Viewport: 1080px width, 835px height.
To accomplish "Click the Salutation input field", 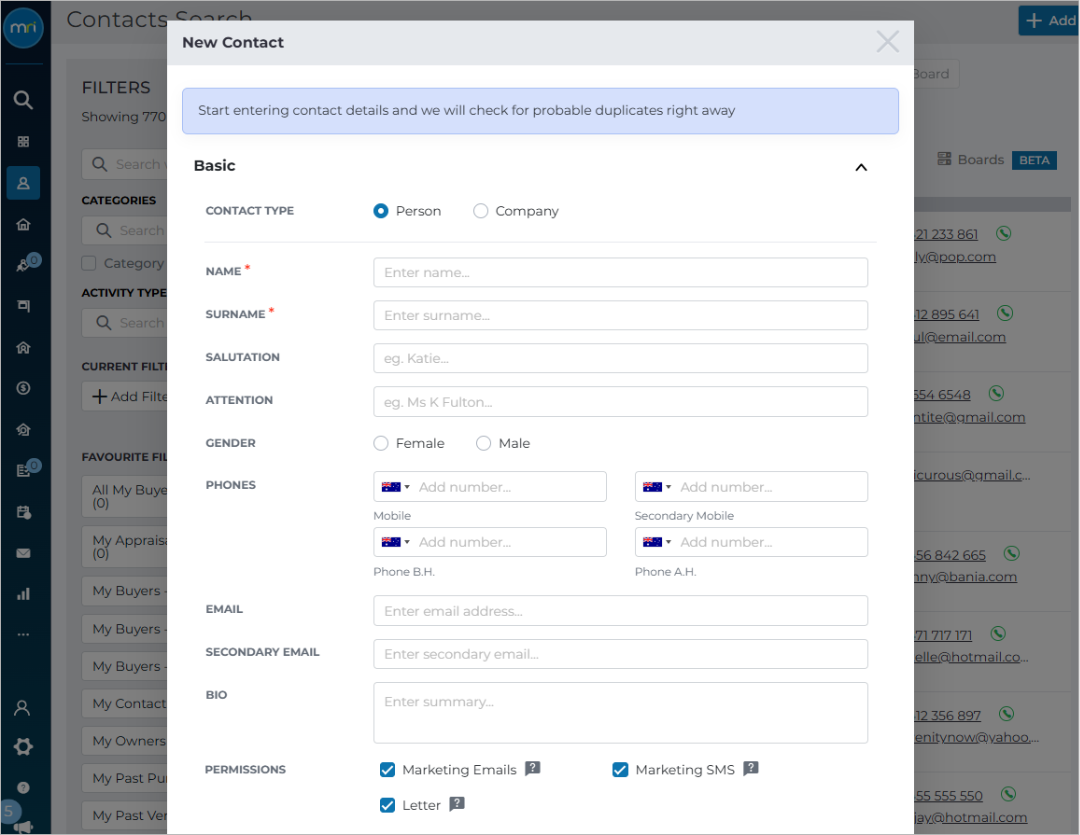I will pyautogui.click(x=621, y=358).
